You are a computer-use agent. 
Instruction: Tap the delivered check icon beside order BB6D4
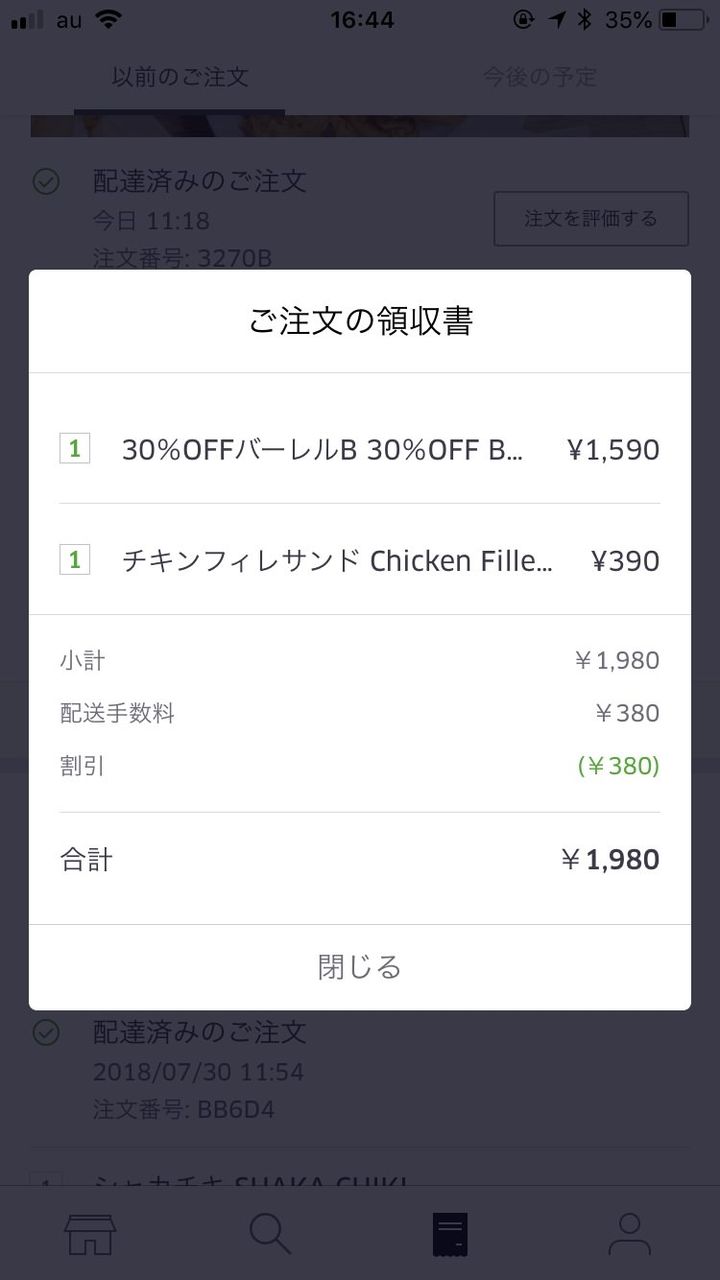pos(46,1032)
